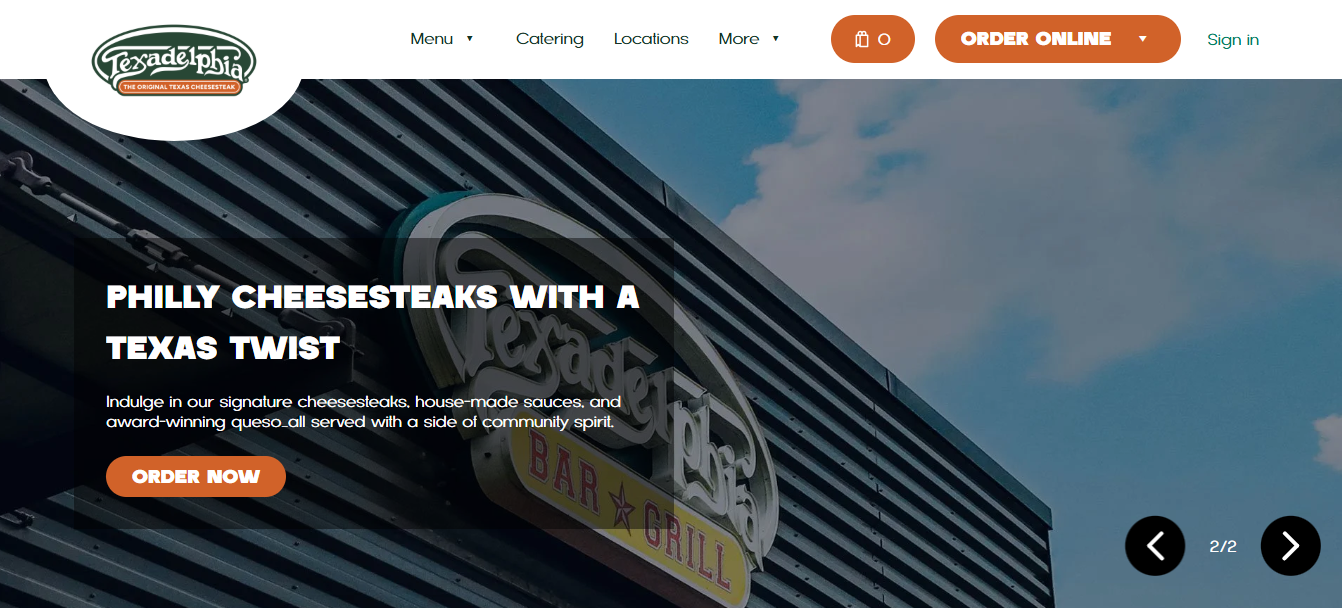Screen dimensions: 1342x608
Task: Click the cart count showing 0
Action: tap(884, 40)
